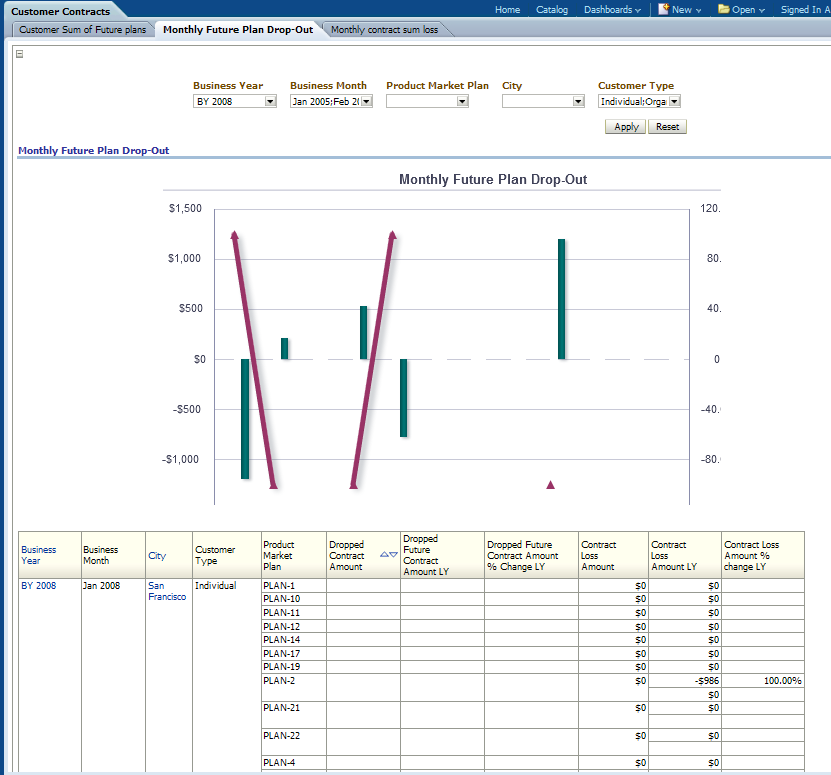The height and width of the screenshot is (775, 831).
Task: Expand the Customer Type dropdown
Action: (x=674, y=101)
